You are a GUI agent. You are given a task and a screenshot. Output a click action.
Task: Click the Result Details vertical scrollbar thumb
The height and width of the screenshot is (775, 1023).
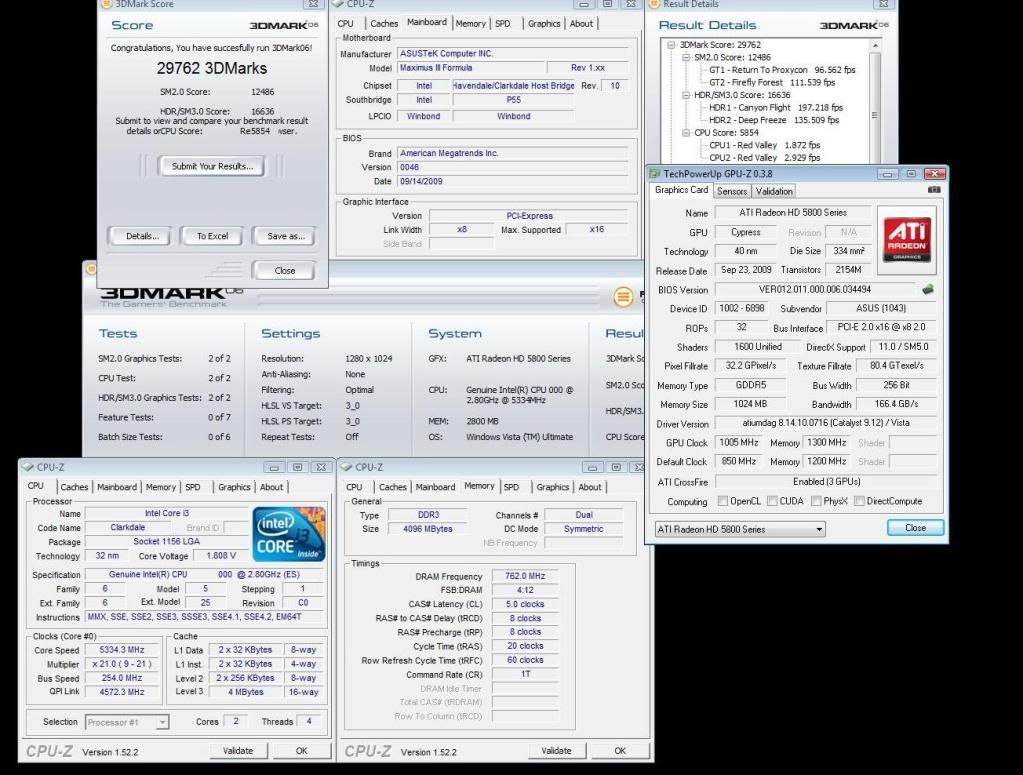[875, 115]
